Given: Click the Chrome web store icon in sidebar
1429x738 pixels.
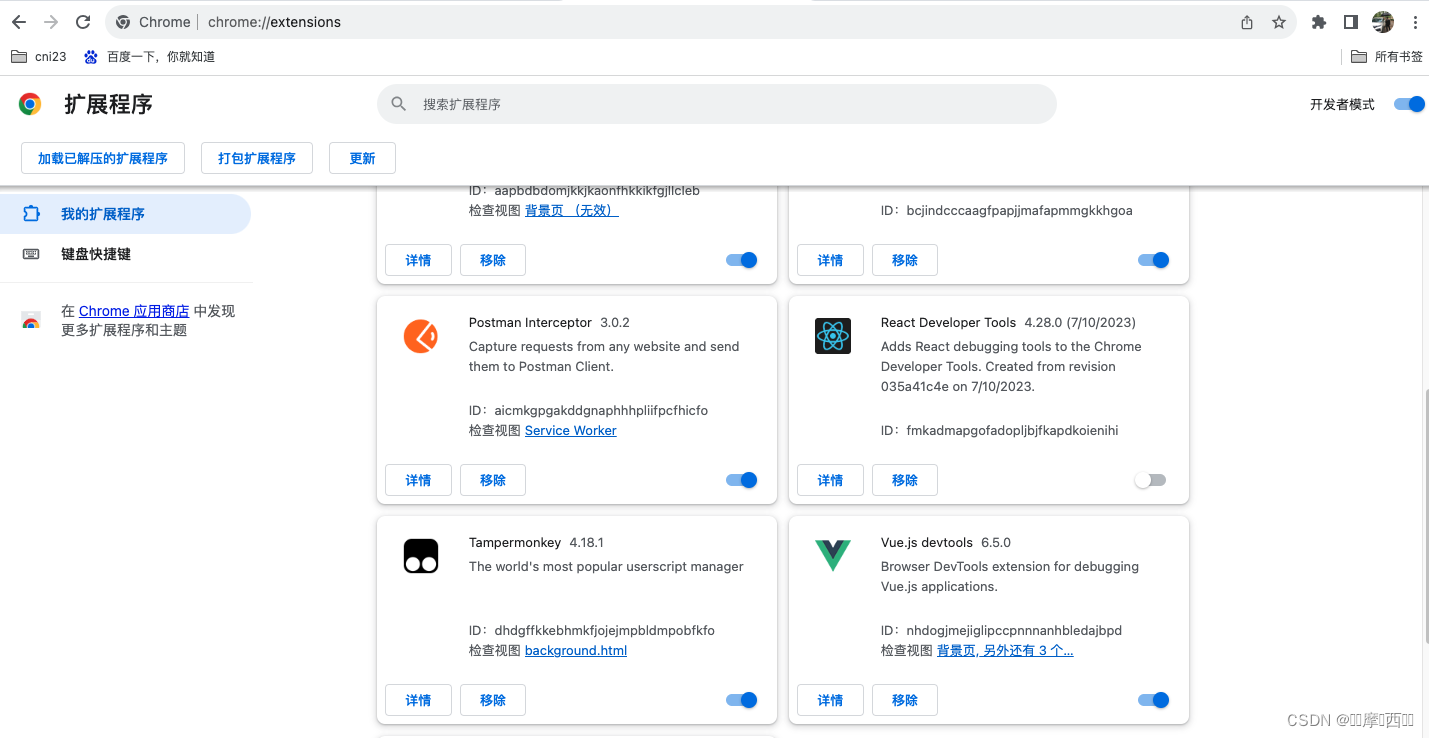Looking at the screenshot, I should (31, 321).
